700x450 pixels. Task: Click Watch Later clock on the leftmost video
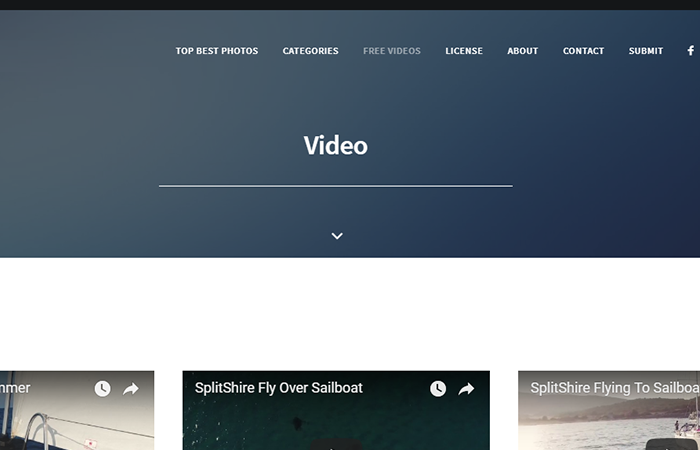(x=102, y=389)
